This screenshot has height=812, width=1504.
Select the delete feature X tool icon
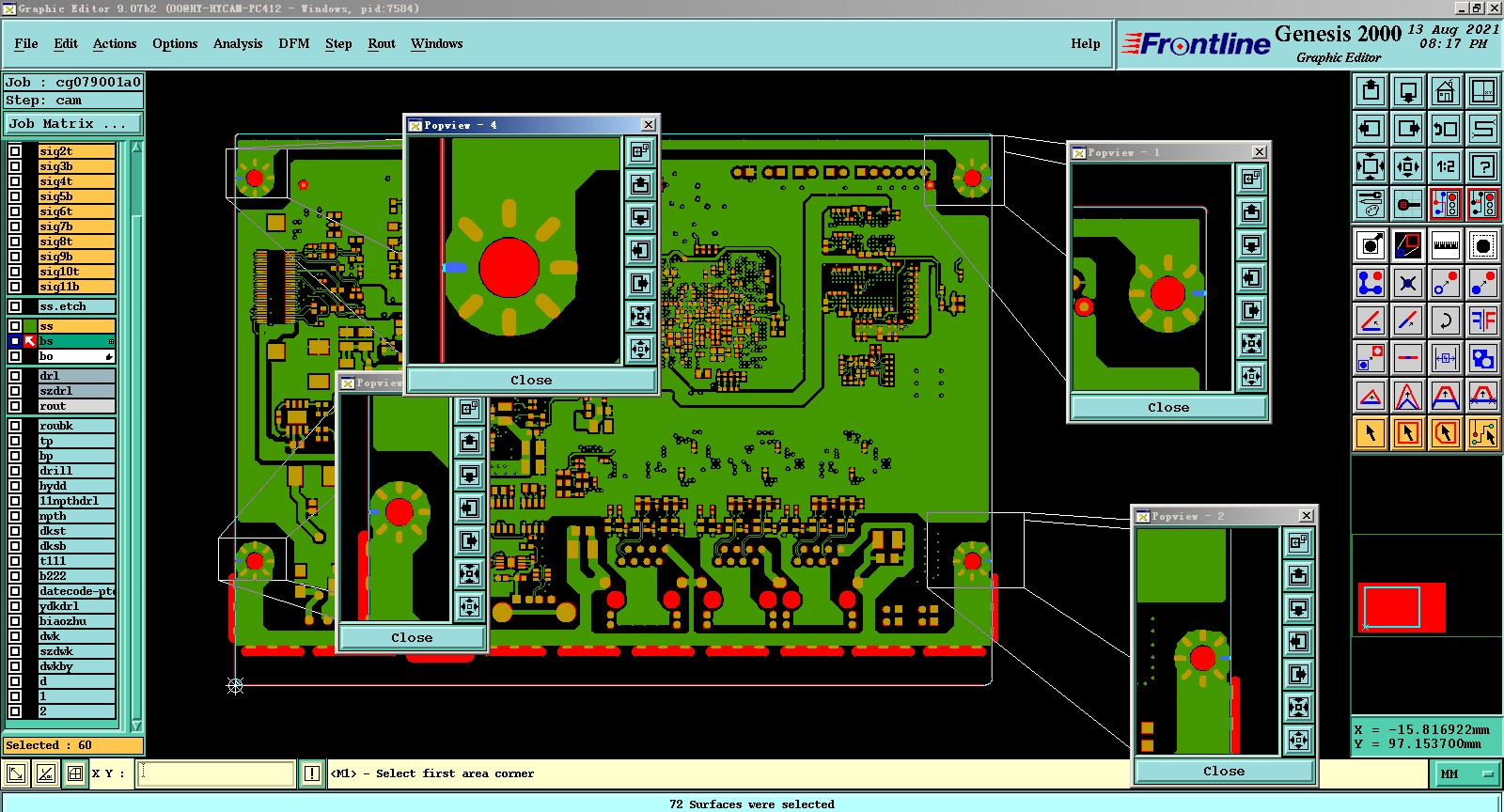tap(1408, 283)
